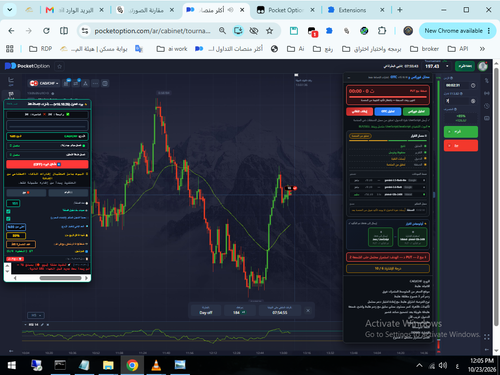Switch to the Pocket Option browser tab
The image size is (500, 375).
[x=286, y=10]
